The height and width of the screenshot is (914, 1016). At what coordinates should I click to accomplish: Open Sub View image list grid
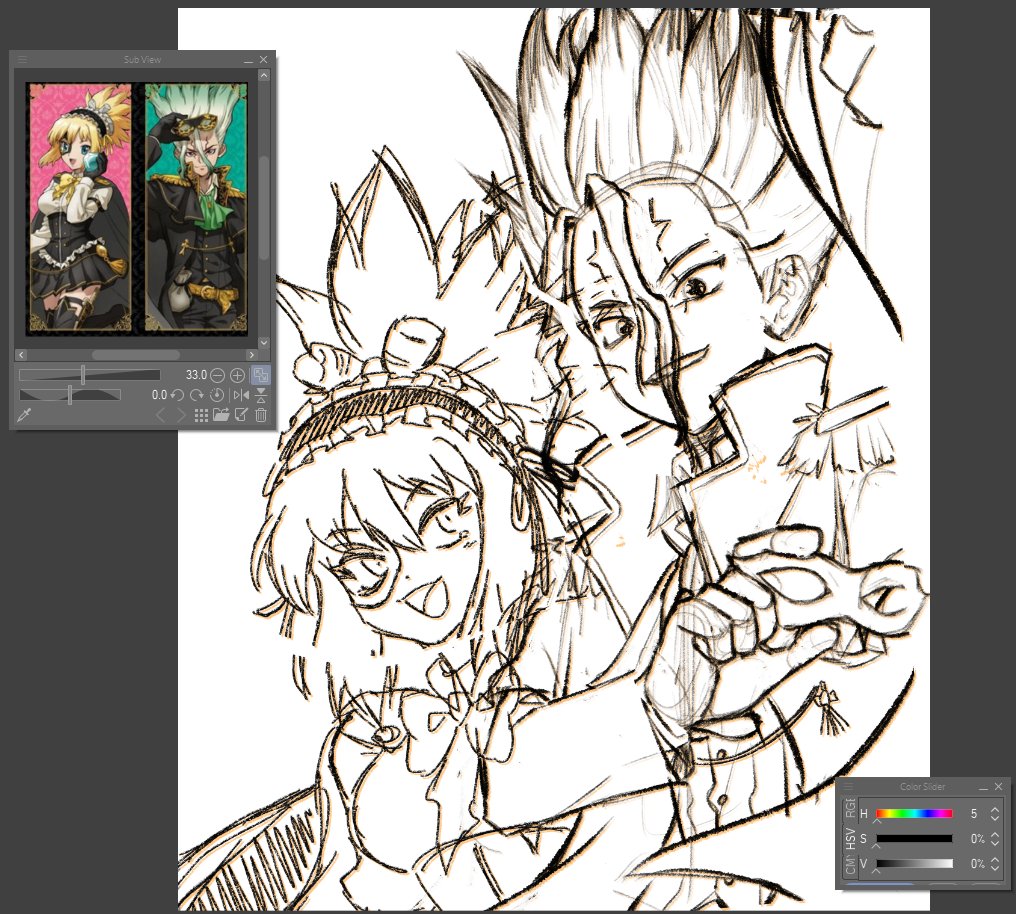pos(202,415)
